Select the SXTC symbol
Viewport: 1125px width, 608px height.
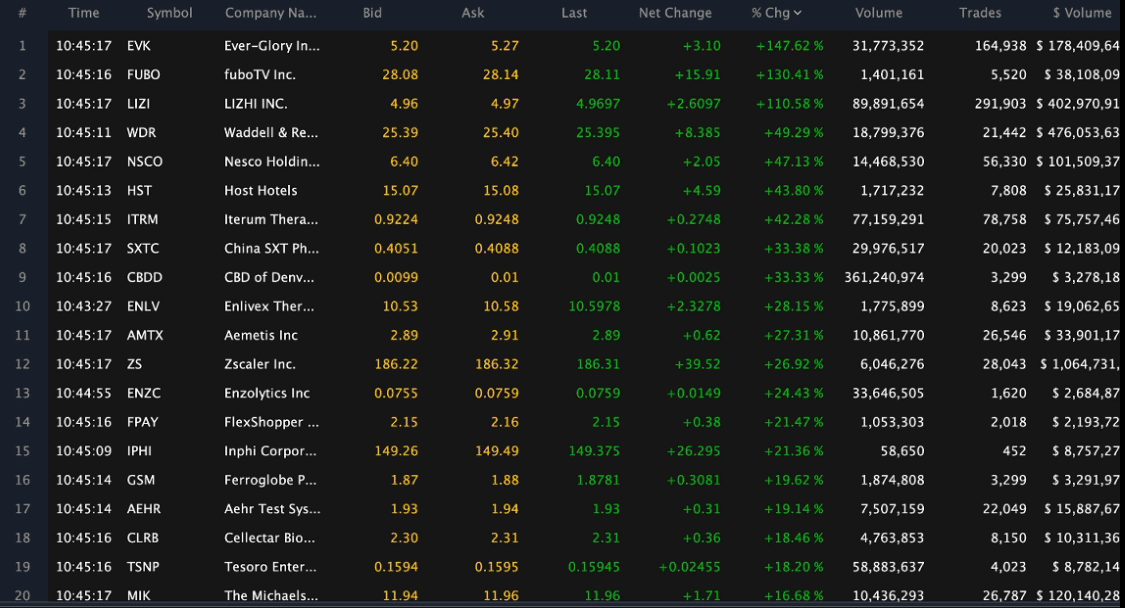(143, 248)
